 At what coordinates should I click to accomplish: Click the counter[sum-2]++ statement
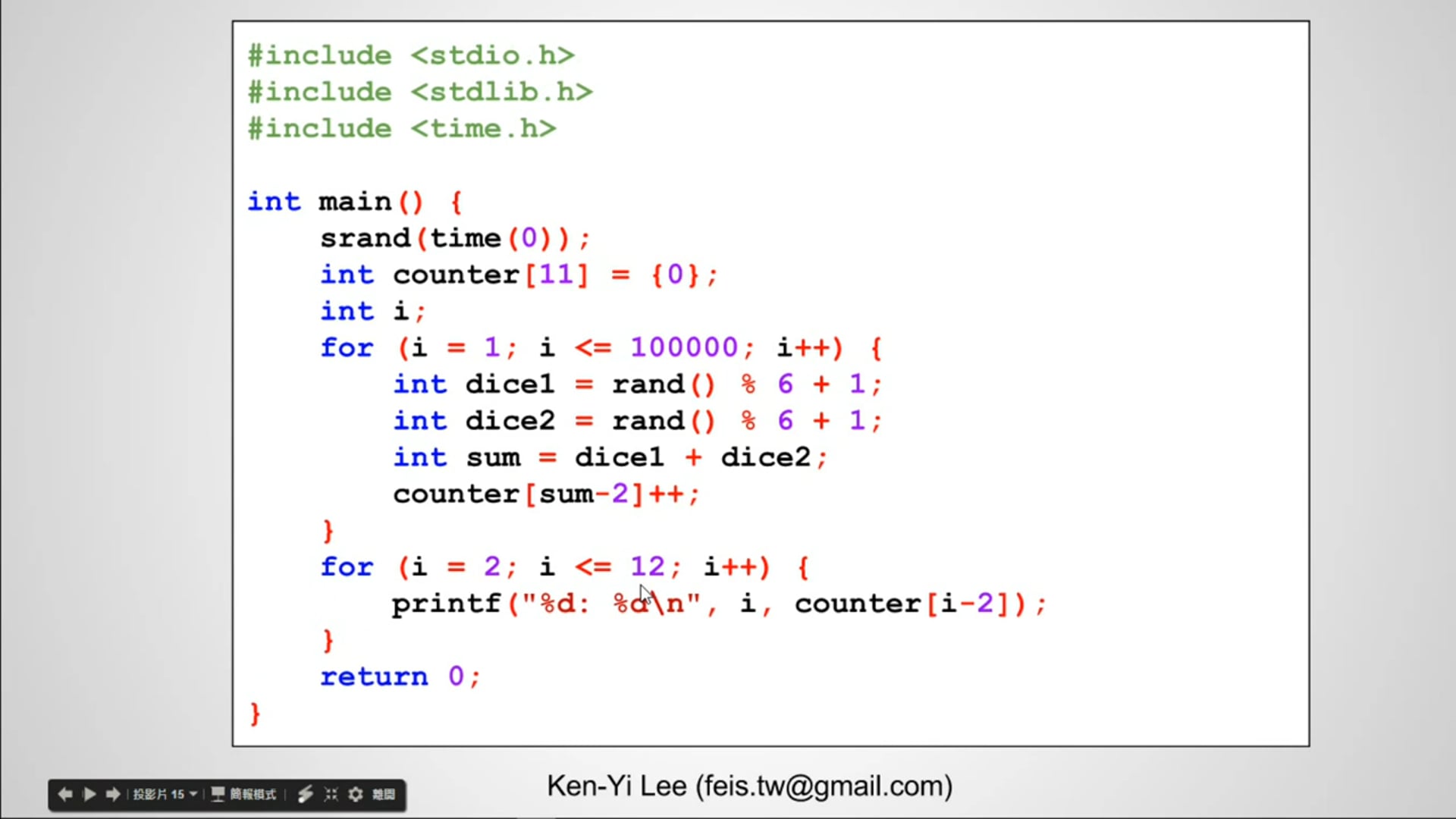point(545,494)
